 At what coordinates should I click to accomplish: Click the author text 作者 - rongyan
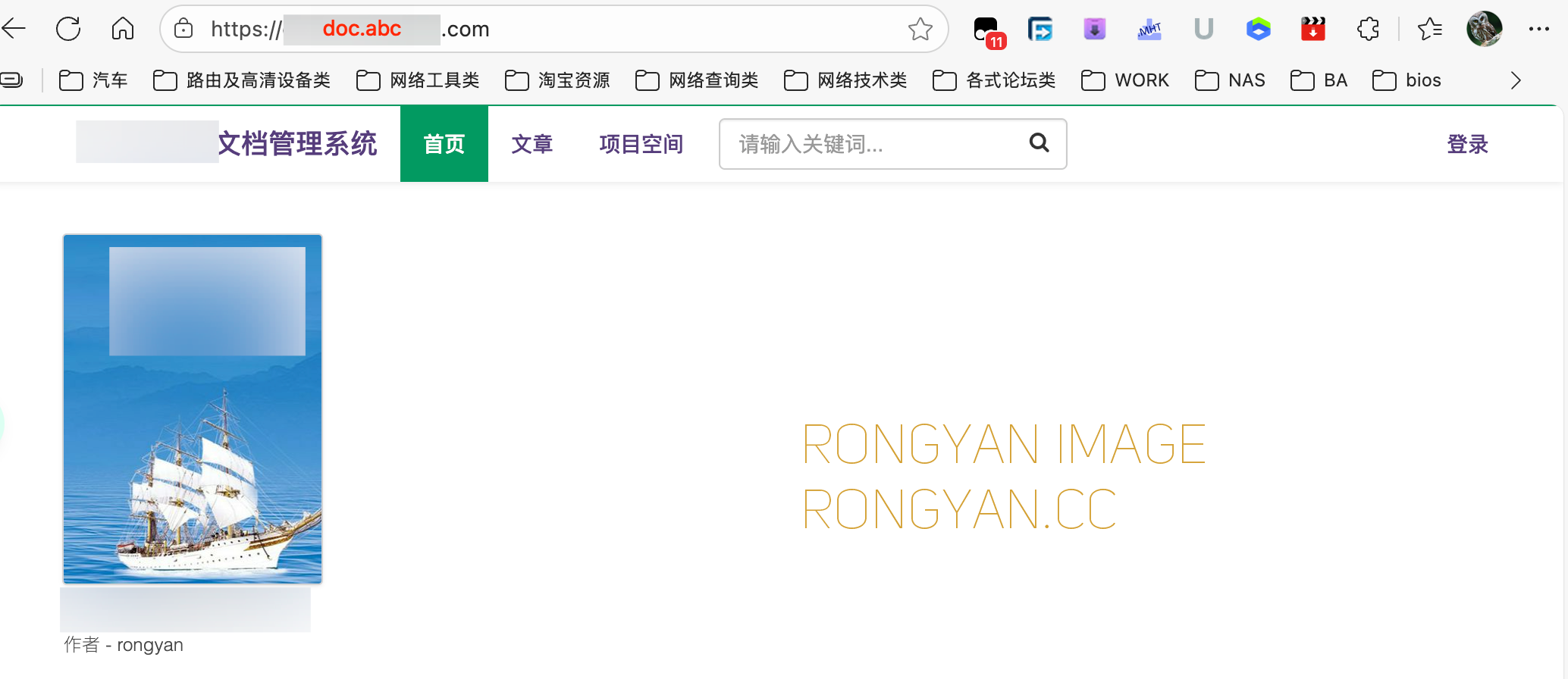click(124, 645)
